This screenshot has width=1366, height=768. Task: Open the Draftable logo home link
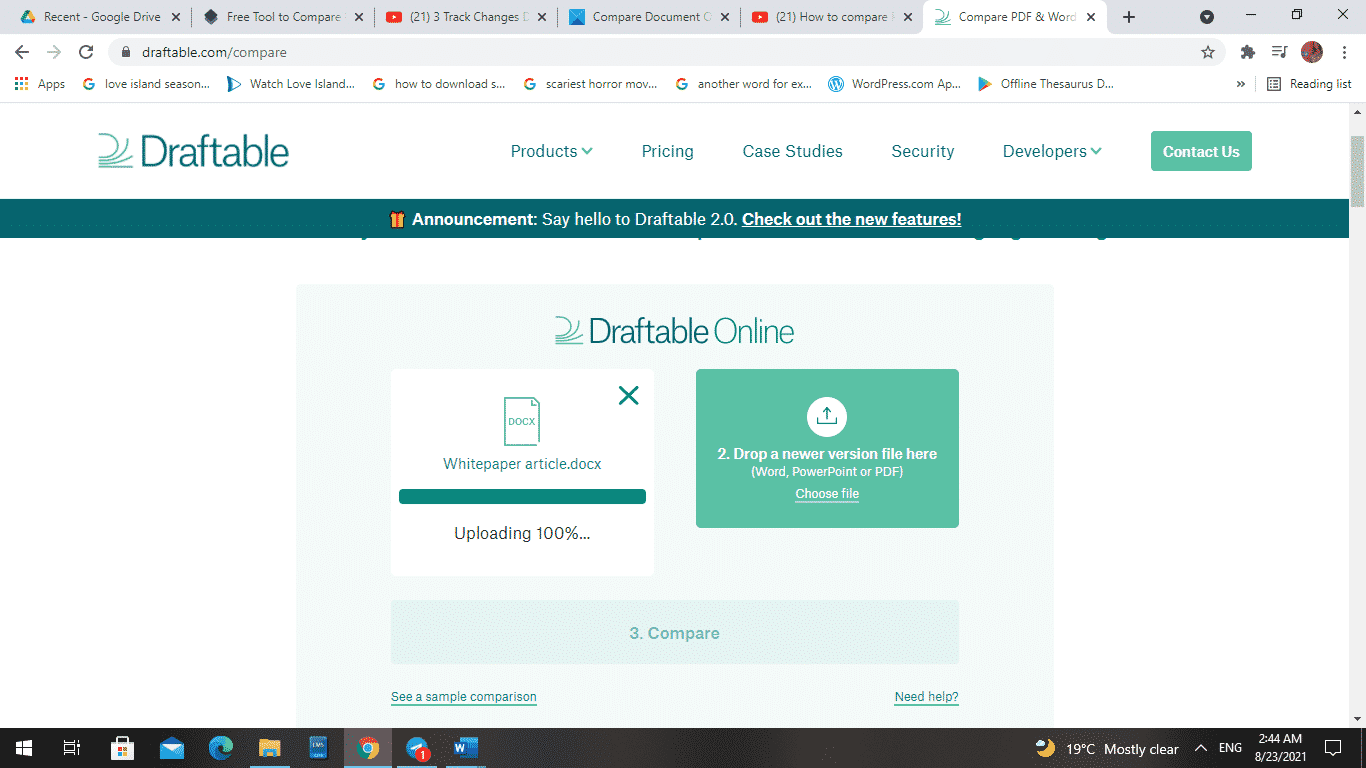pyautogui.click(x=193, y=151)
